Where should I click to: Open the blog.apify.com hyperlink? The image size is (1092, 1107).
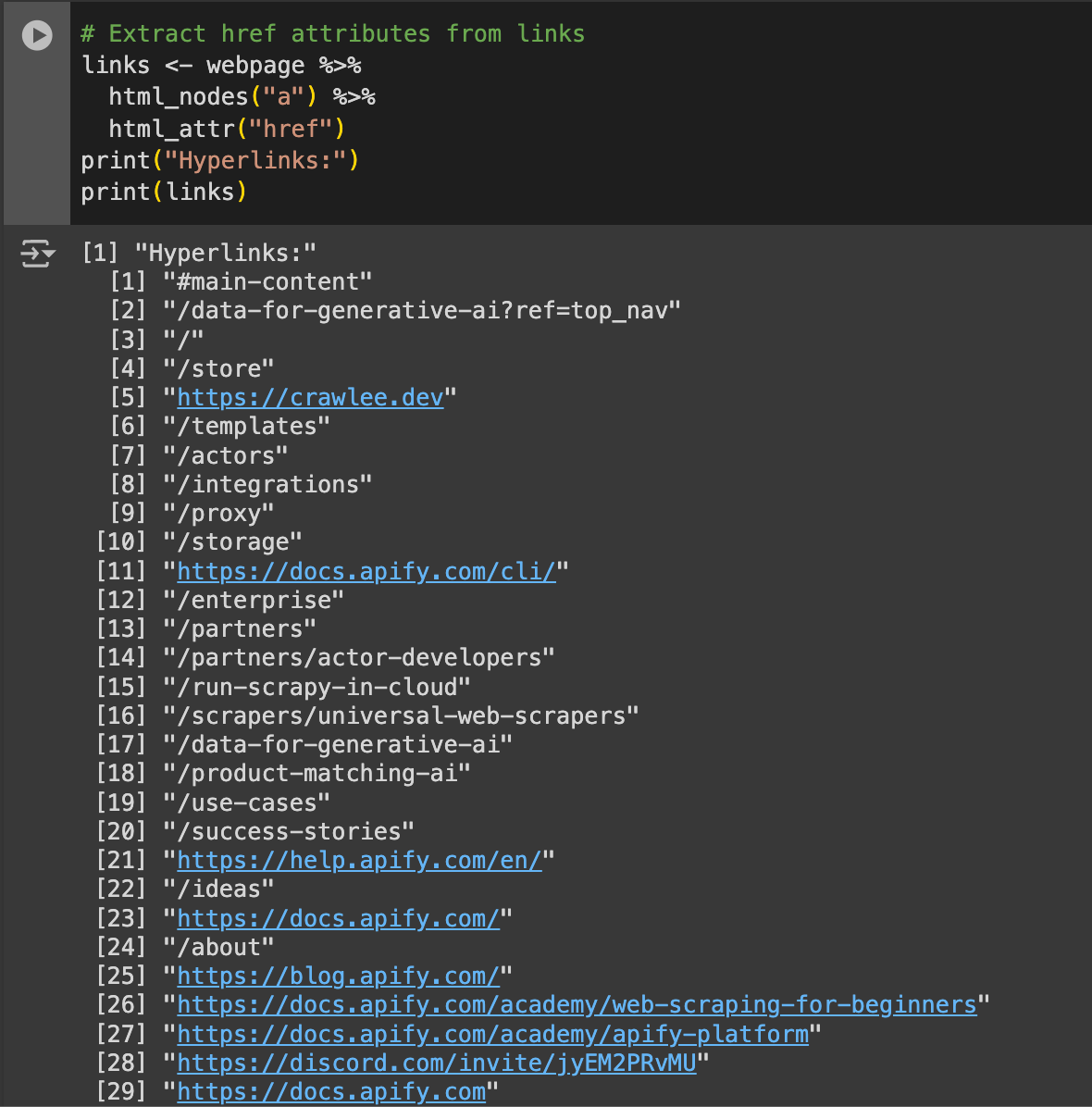coord(337,976)
